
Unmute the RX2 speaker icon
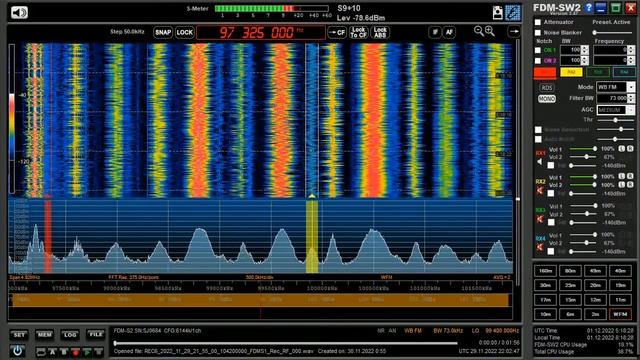(540, 190)
